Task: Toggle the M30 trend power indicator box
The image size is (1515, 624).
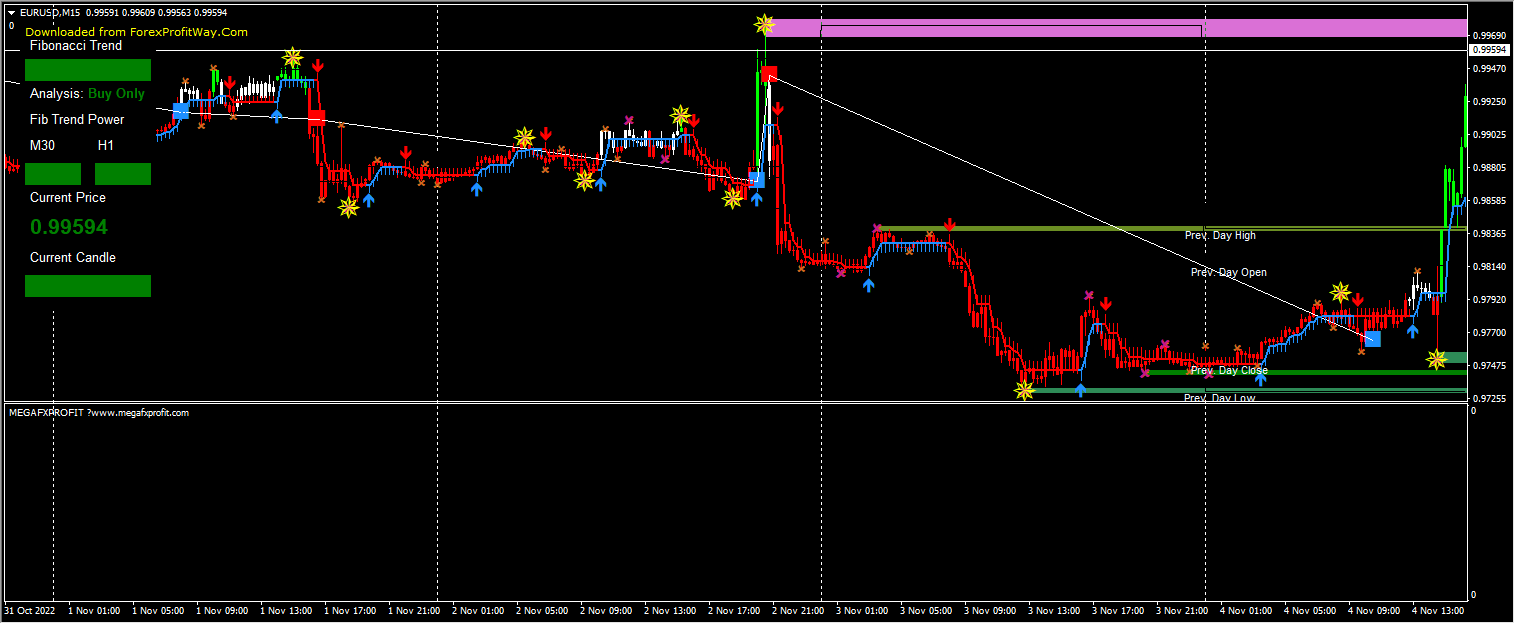Action: [53, 173]
